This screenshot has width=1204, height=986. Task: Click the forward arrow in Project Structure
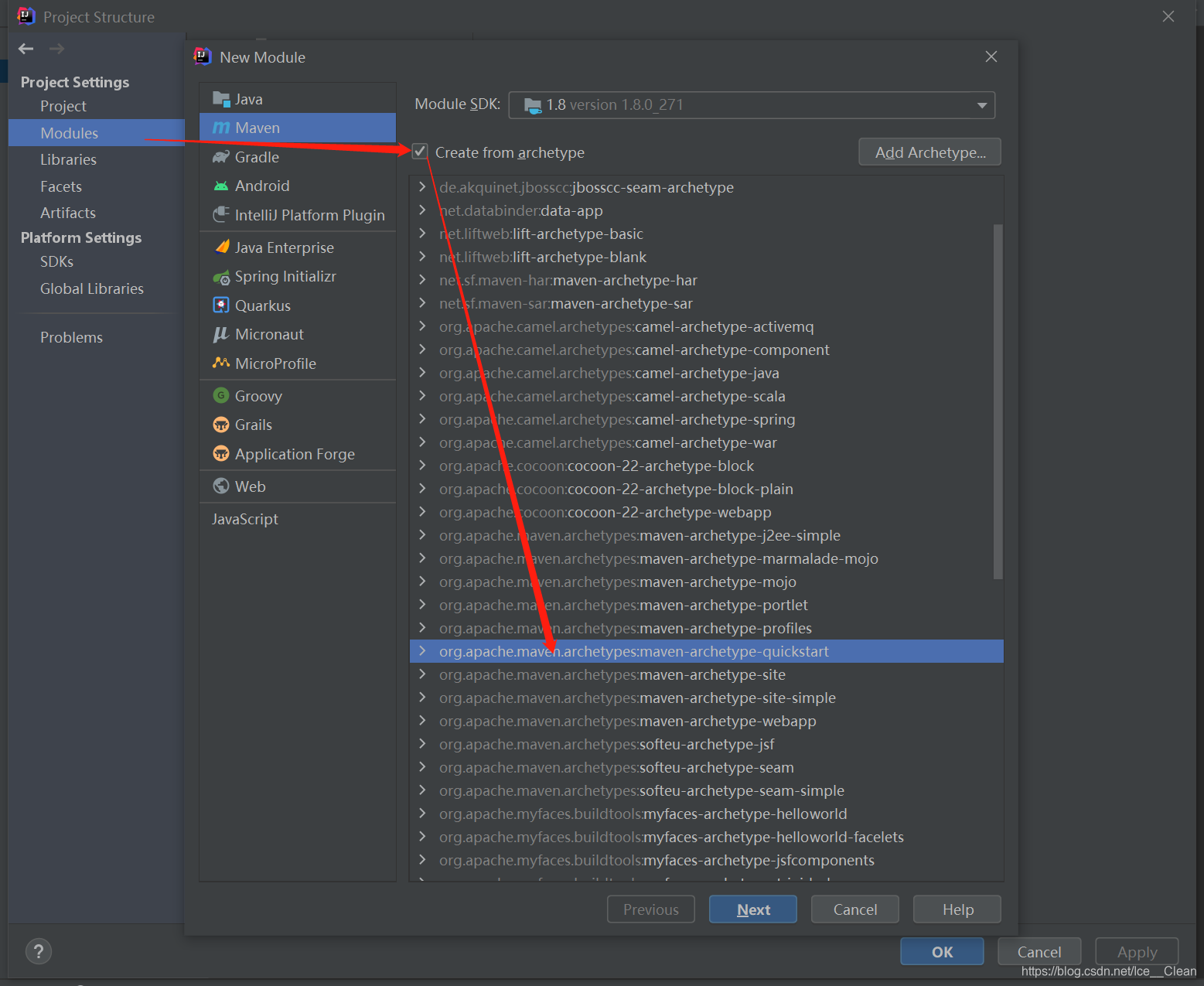[x=56, y=49]
